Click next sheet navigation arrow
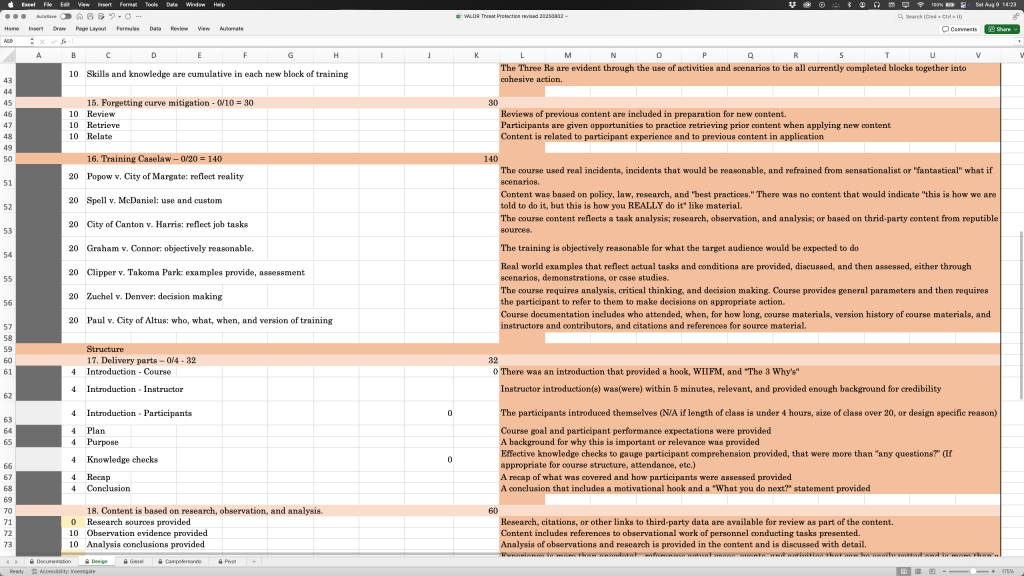The image size is (1024, 576). [17, 562]
